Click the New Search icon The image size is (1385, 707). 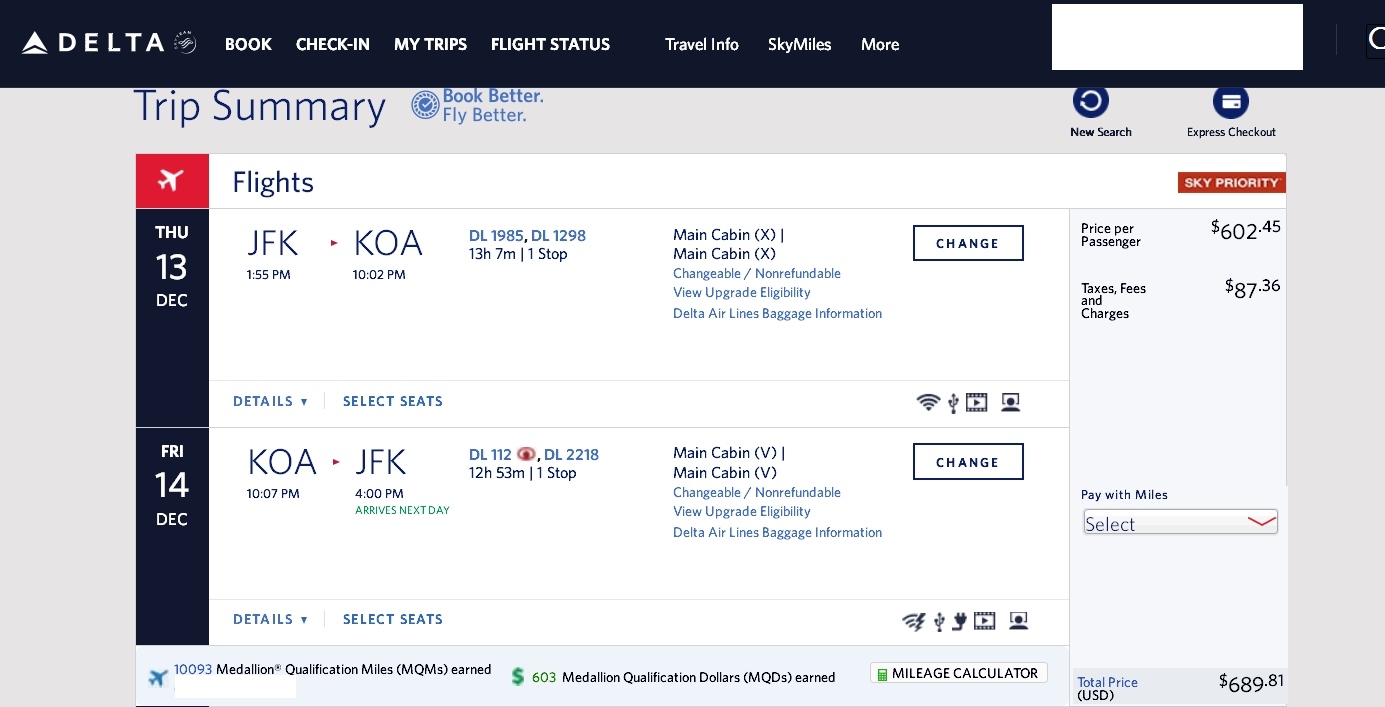[x=1091, y=100]
